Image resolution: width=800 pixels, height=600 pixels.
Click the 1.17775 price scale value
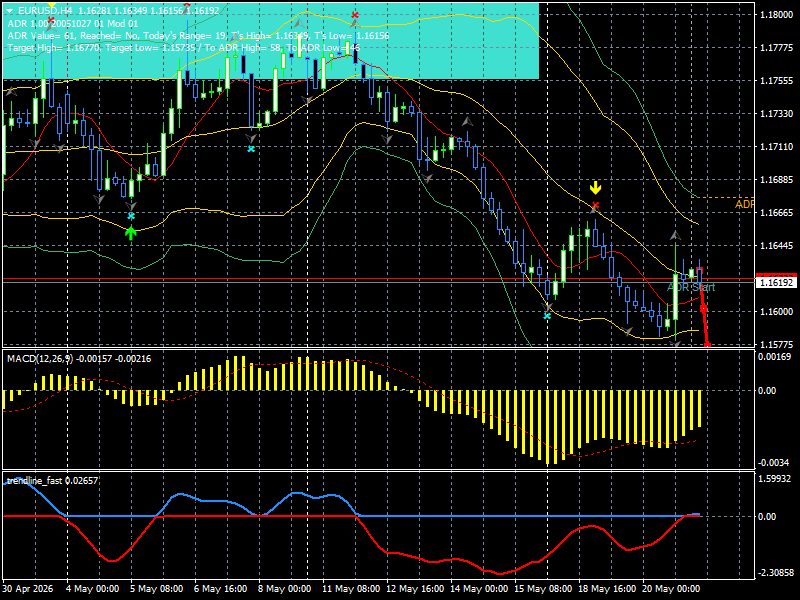pyautogui.click(x=777, y=48)
